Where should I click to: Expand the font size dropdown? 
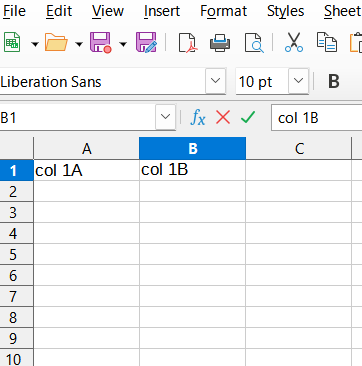(298, 81)
